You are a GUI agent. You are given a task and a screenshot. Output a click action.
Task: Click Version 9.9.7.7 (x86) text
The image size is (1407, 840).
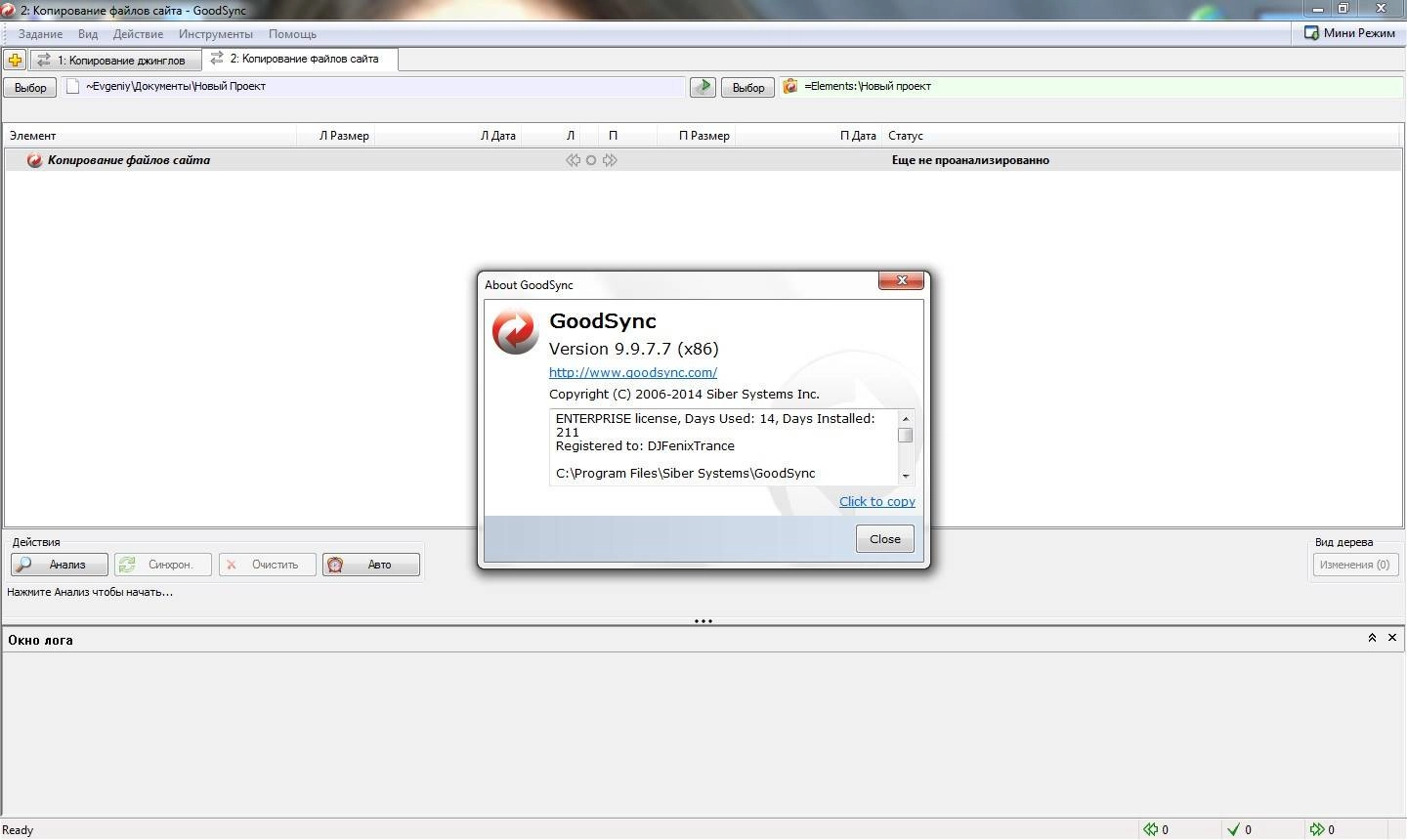[633, 349]
